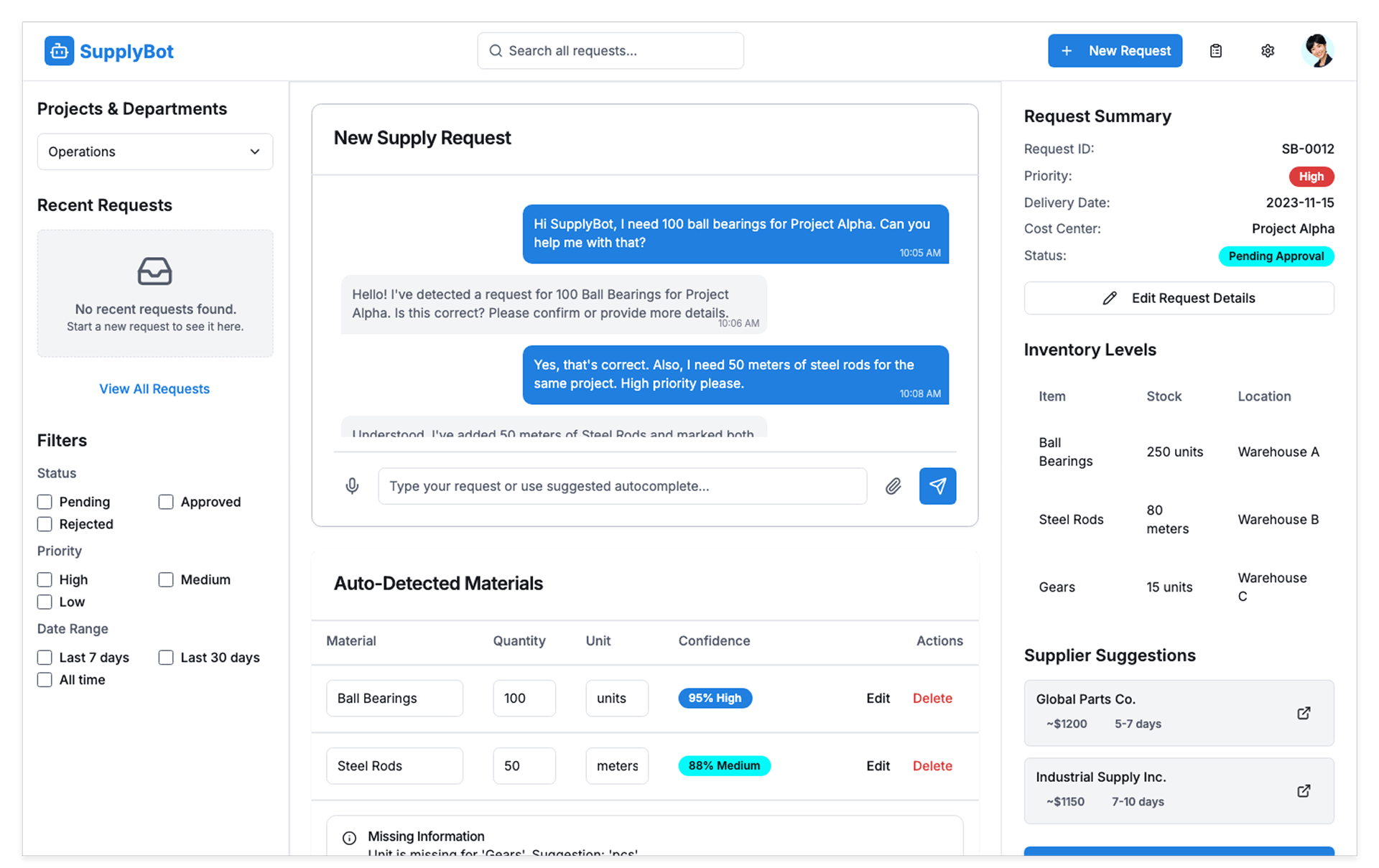Focus the Search all requests field
The height and width of the screenshot is (868, 1379).
(x=610, y=51)
